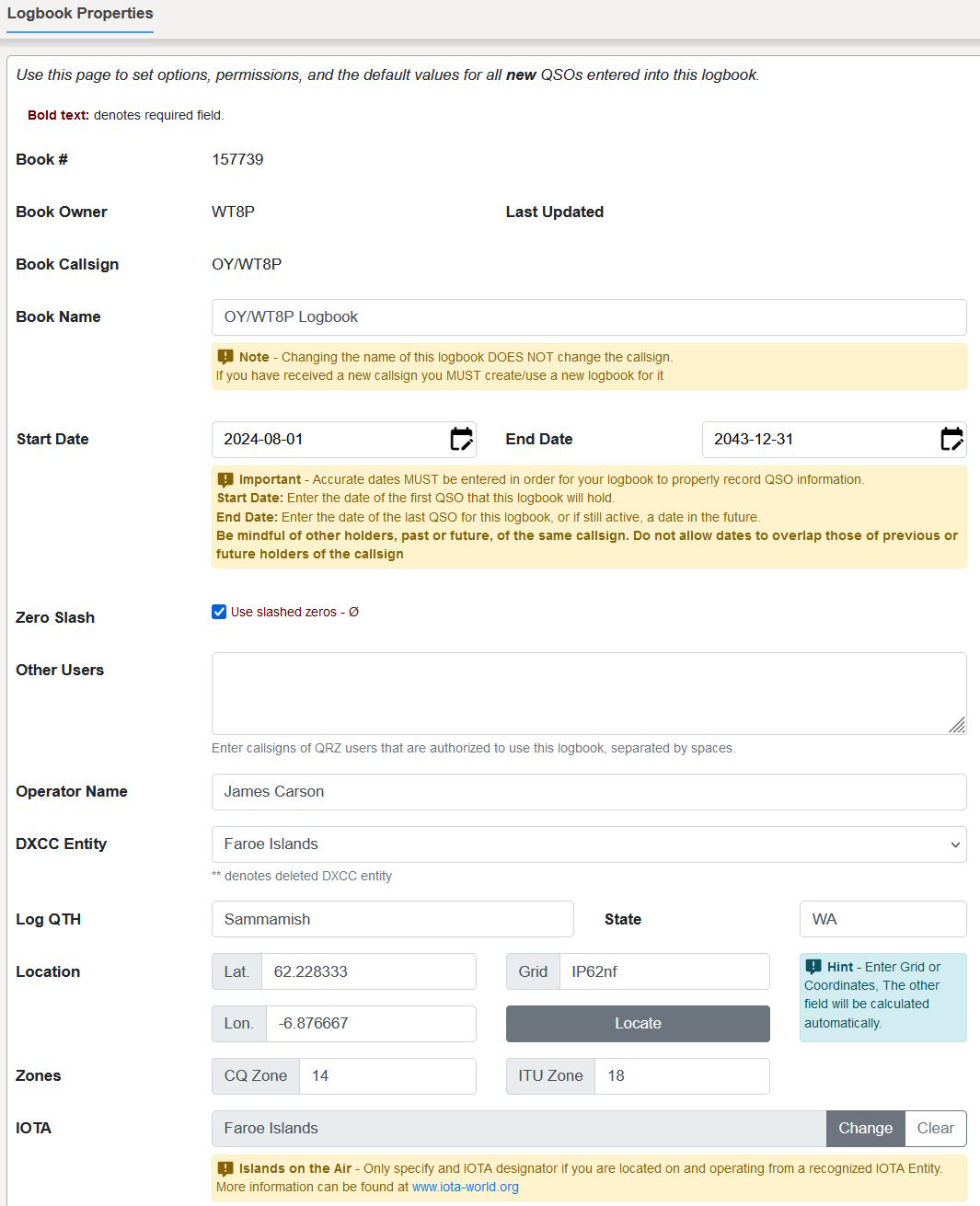Uncheck the slashed zeros option
980x1206 pixels.
218,611
